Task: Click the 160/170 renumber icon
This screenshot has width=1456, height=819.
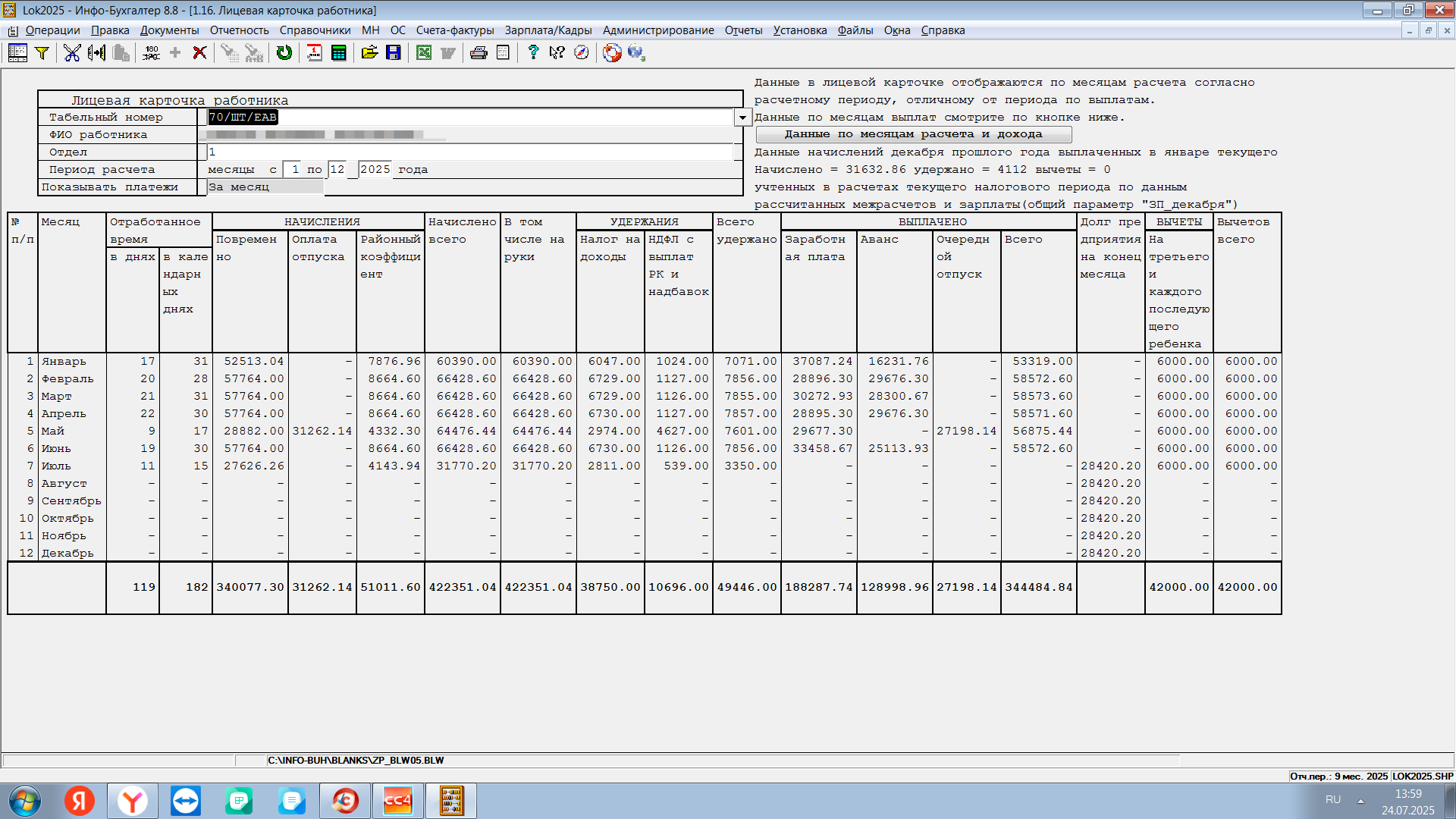Action: (151, 52)
